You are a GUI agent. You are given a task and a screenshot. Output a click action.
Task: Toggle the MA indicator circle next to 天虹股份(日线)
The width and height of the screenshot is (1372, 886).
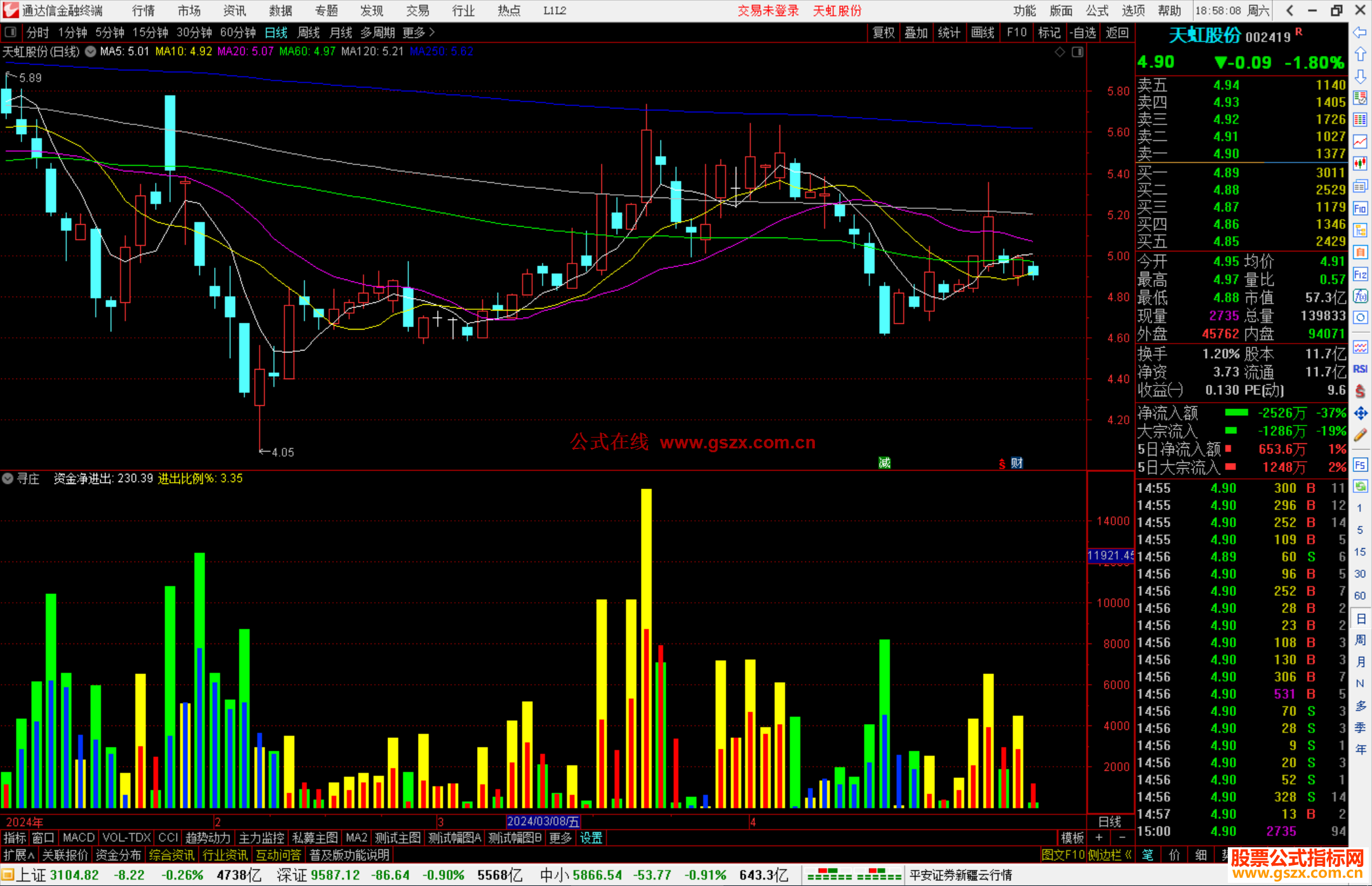[91, 51]
